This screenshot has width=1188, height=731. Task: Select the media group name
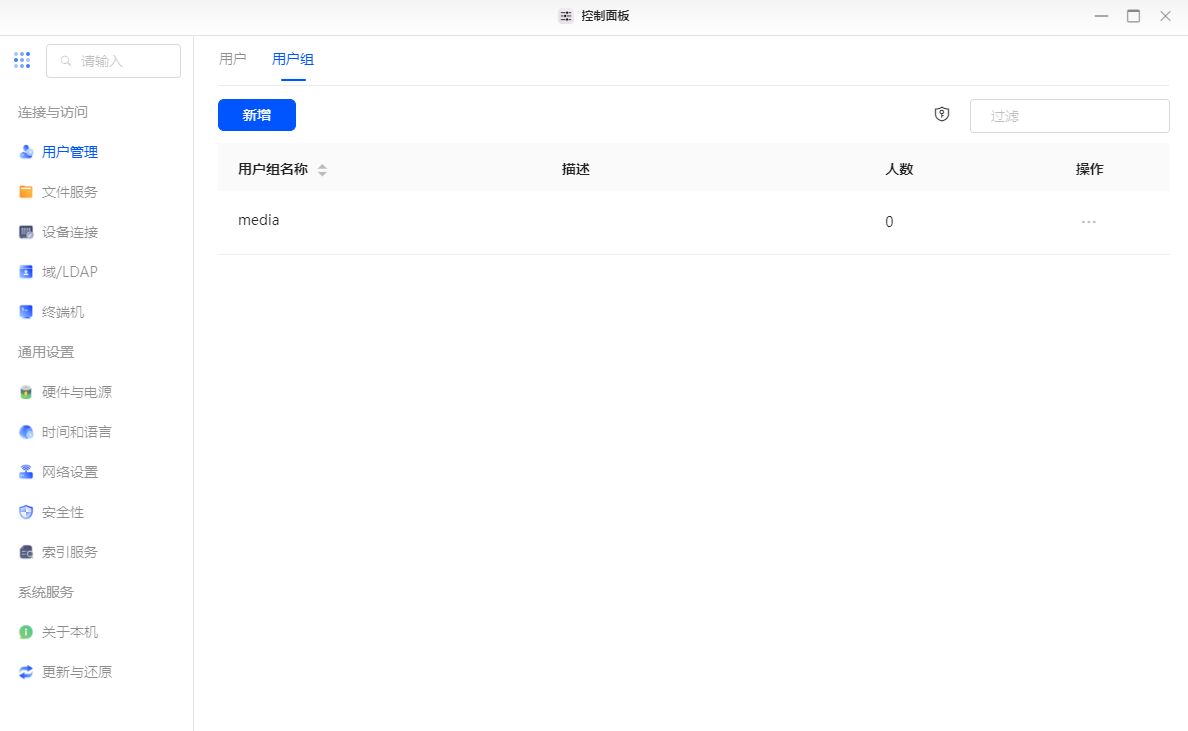click(x=258, y=220)
